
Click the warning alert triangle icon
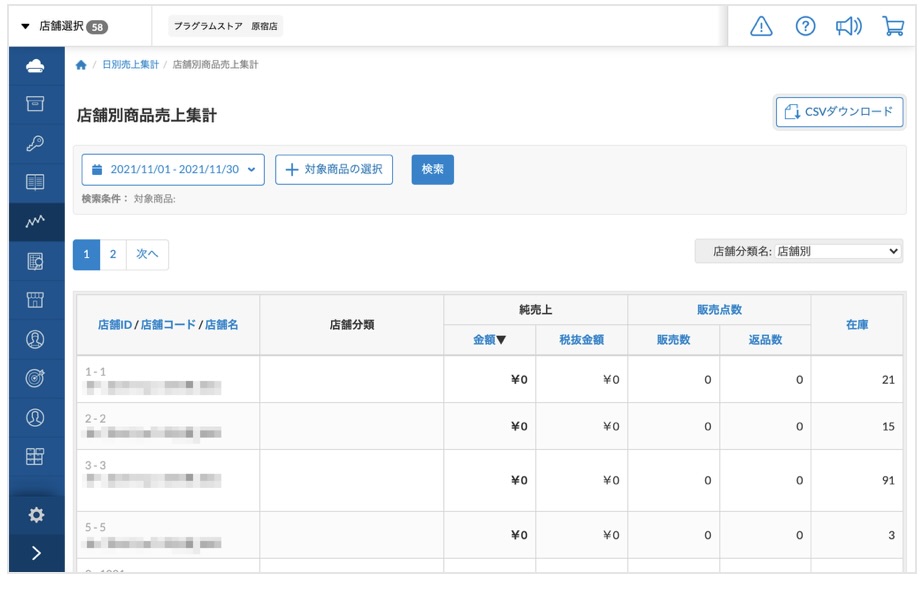pos(761,27)
